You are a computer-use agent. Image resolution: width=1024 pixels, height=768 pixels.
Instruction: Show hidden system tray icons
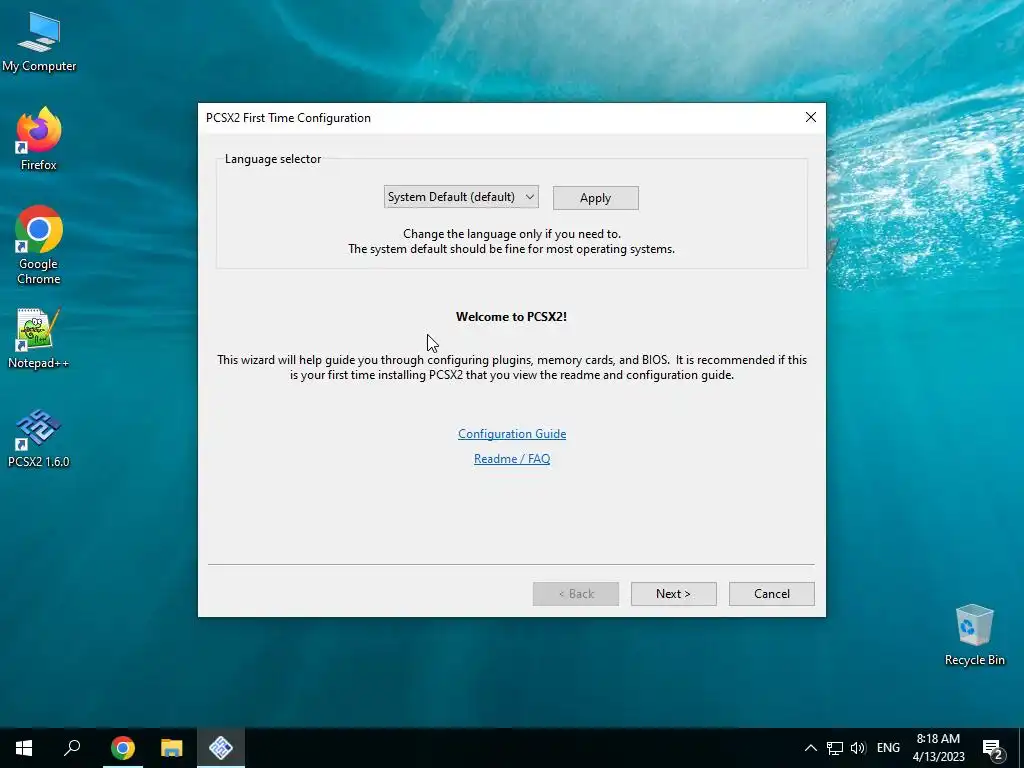810,748
